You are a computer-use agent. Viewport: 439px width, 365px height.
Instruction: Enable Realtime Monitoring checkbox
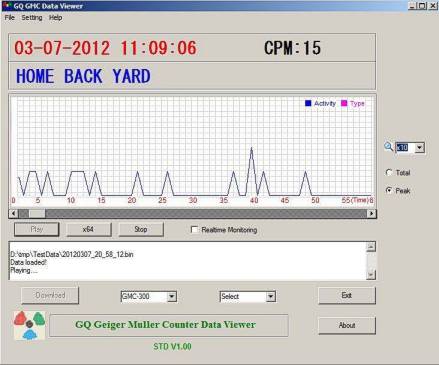pos(194,229)
